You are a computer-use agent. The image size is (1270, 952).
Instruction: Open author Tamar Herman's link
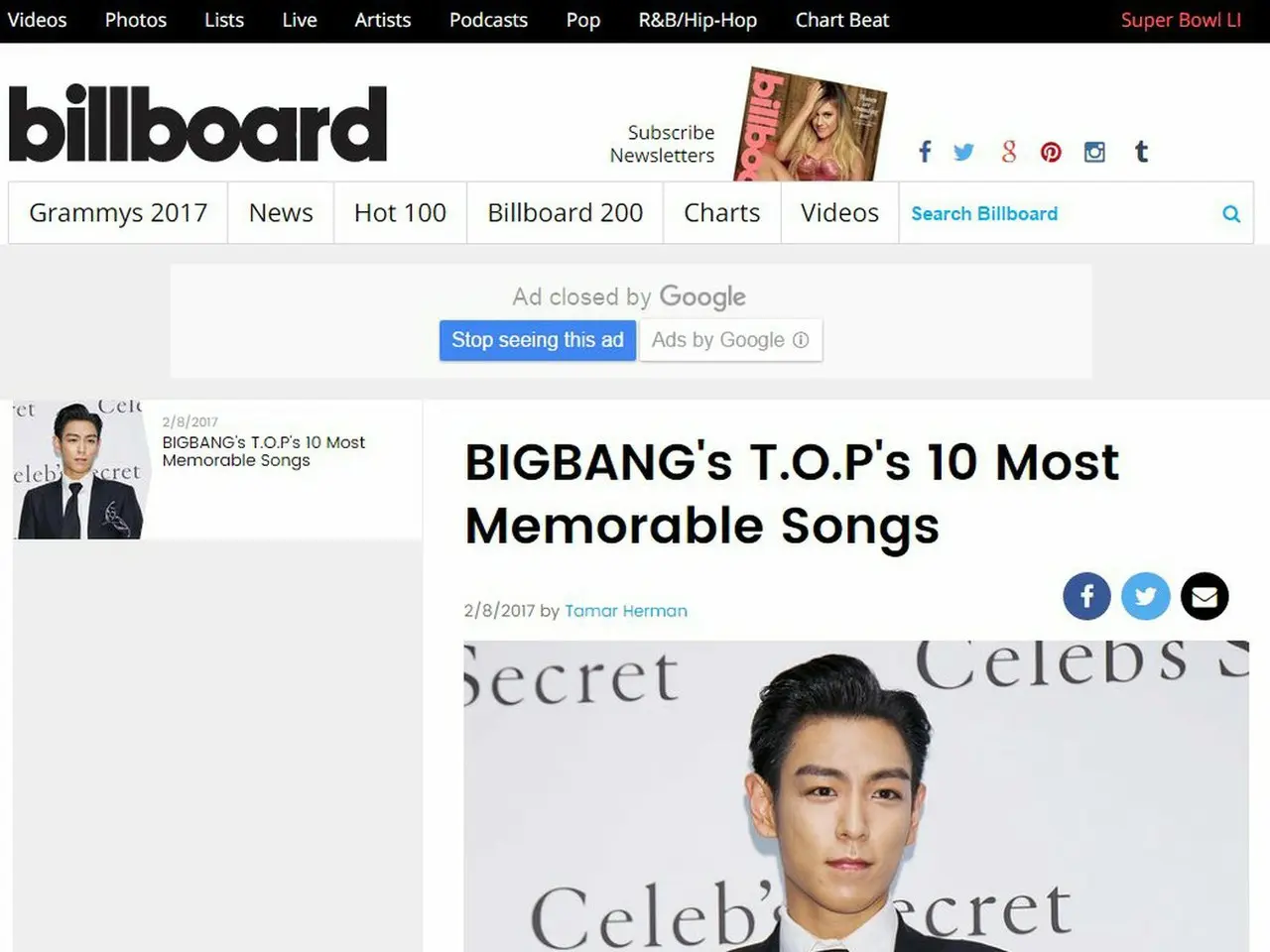(x=626, y=611)
